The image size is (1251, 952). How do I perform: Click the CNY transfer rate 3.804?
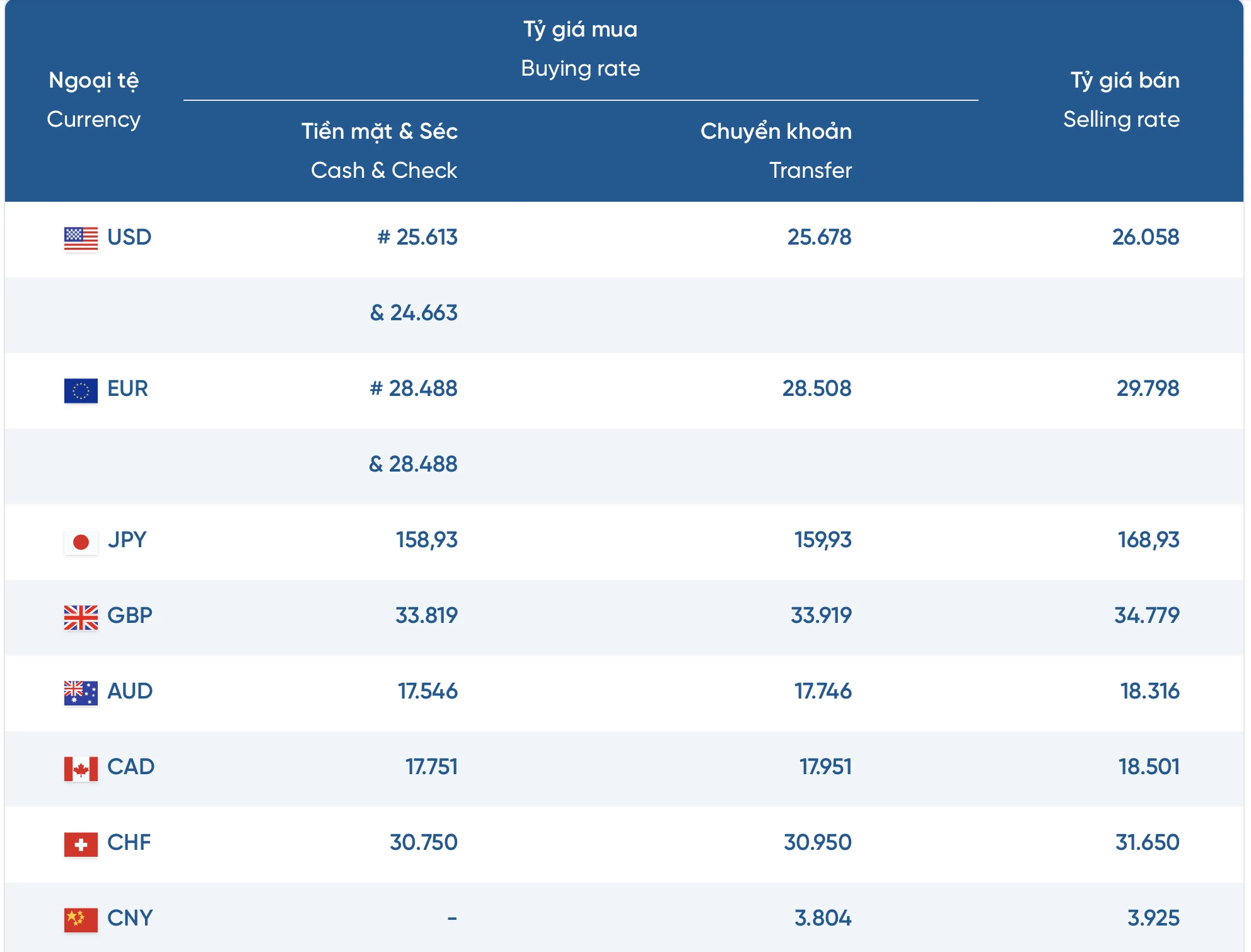[823, 918]
